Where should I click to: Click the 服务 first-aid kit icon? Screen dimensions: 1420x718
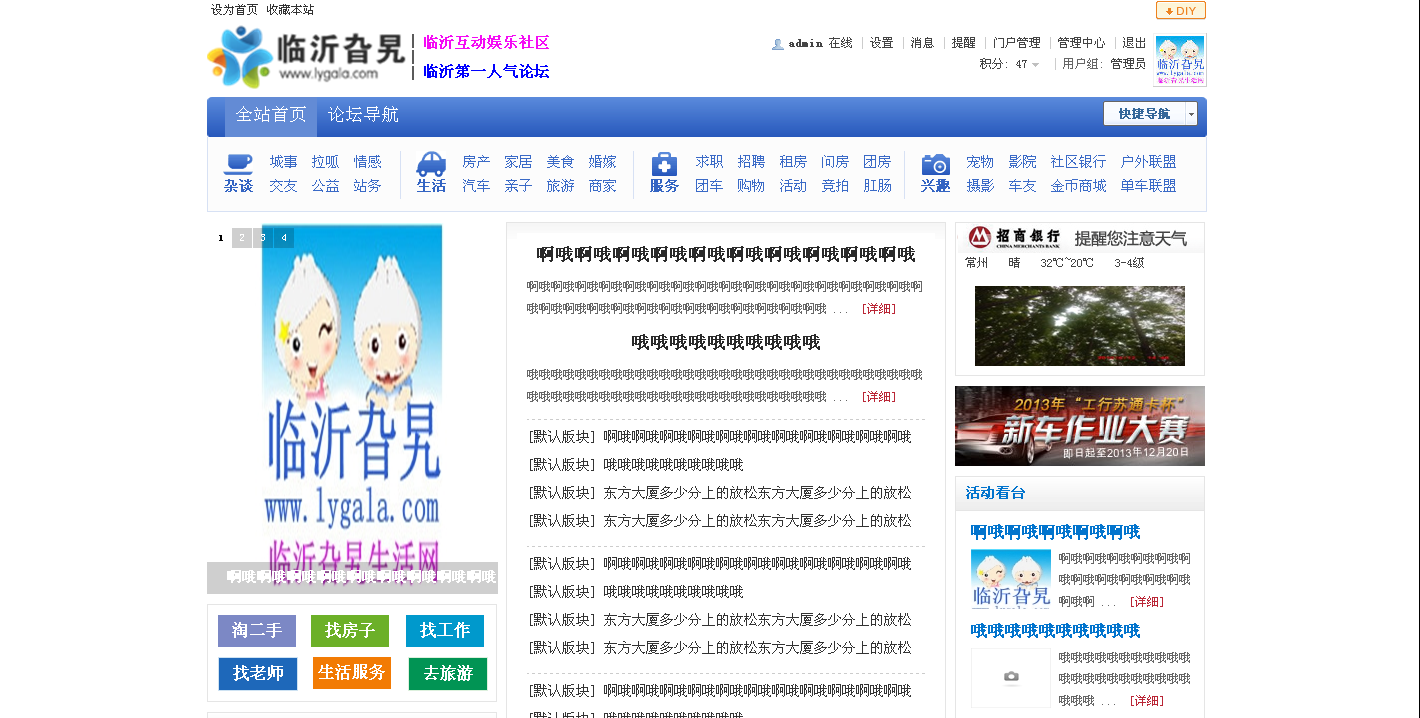pos(664,164)
